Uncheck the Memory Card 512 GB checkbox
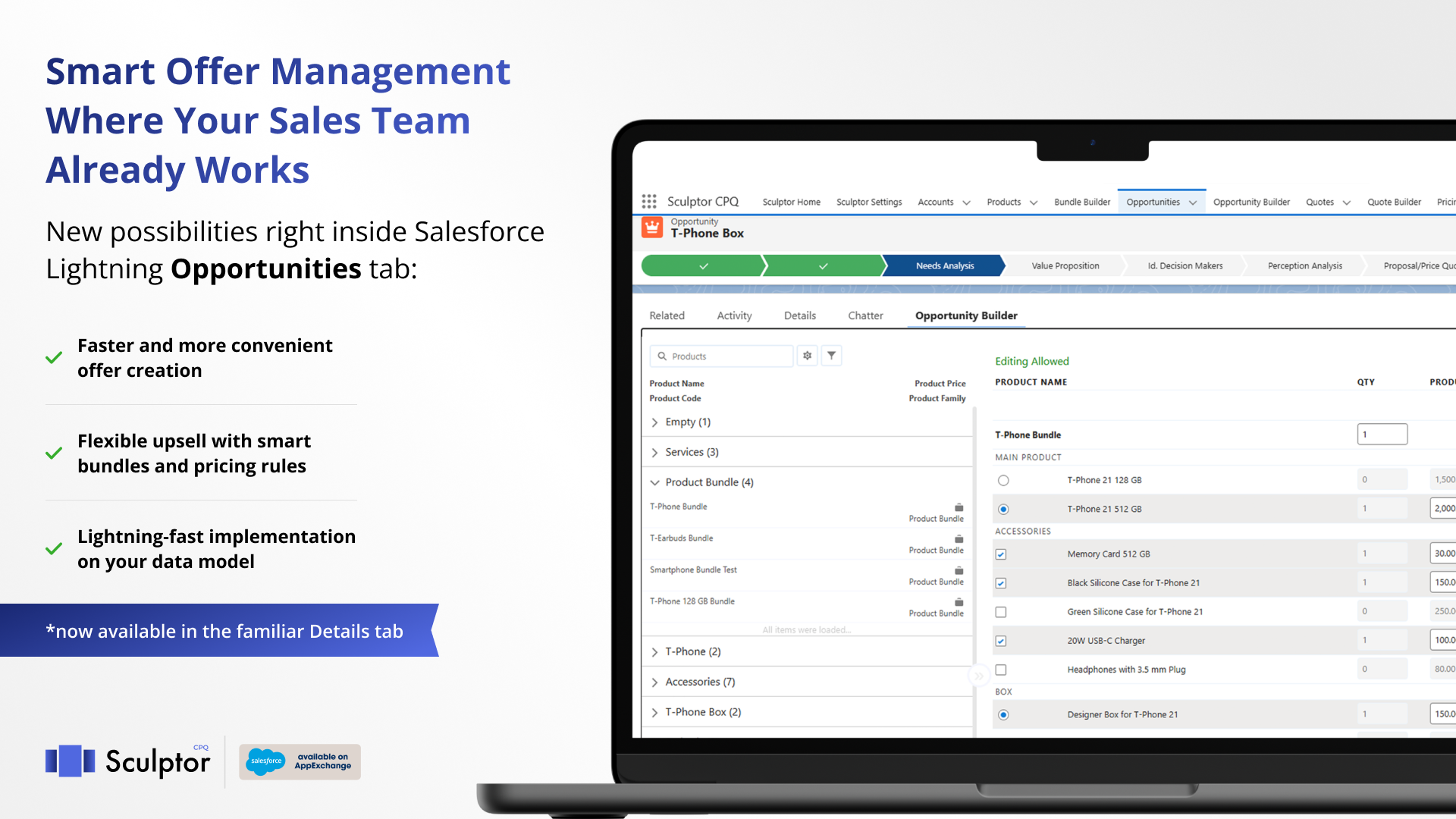Image resolution: width=1456 pixels, height=819 pixels. (x=1001, y=554)
